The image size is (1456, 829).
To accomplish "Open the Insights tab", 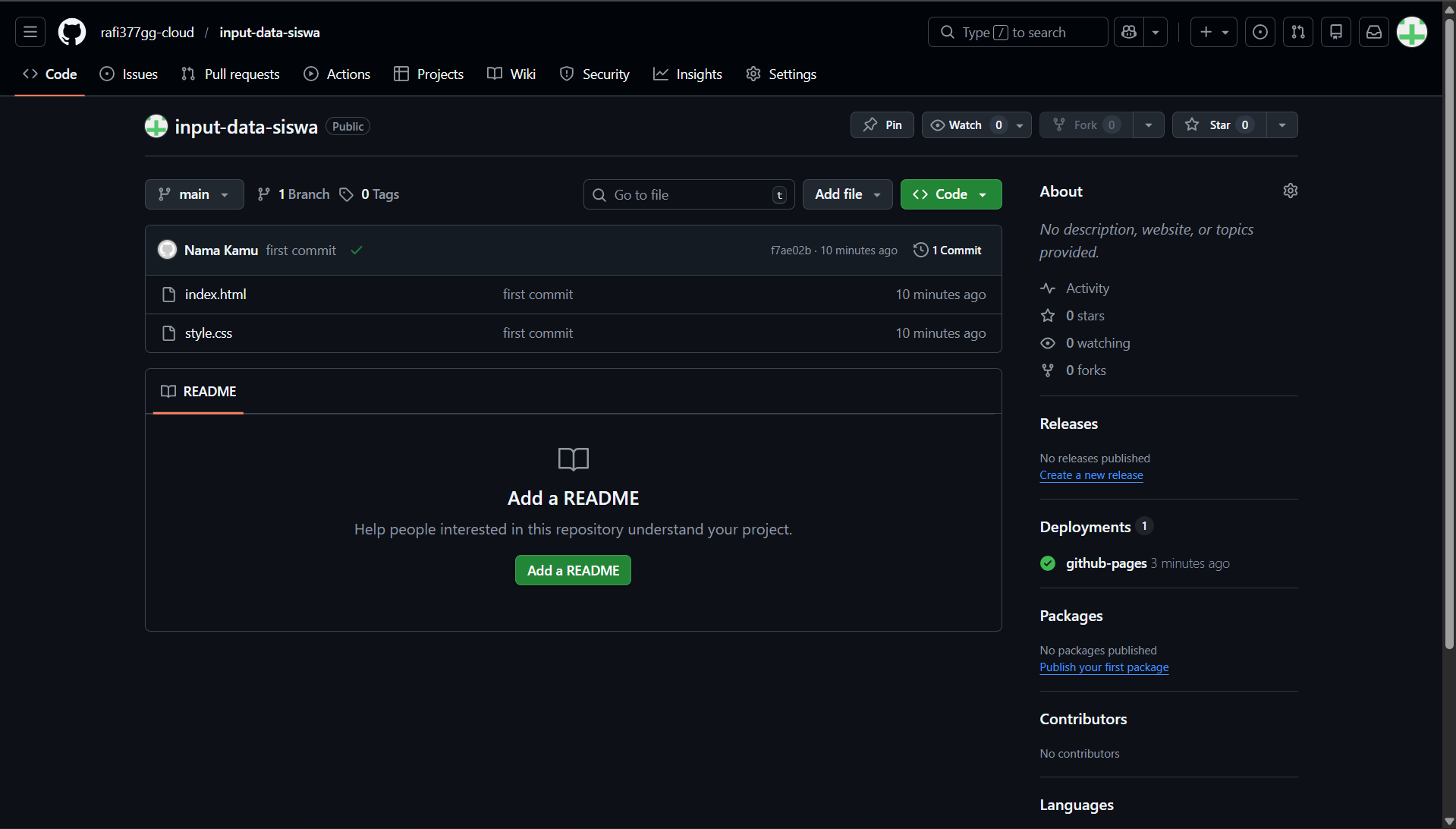I will click(687, 74).
